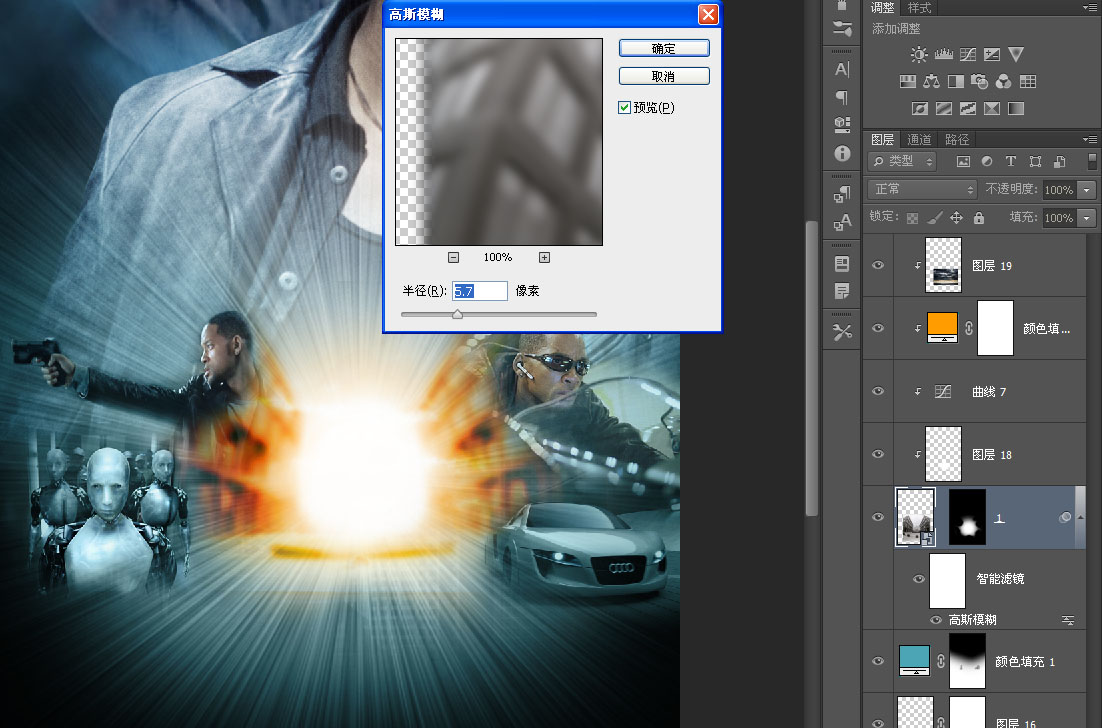Filter layers by type layers
The width and height of the screenshot is (1102, 728).
[1011, 162]
